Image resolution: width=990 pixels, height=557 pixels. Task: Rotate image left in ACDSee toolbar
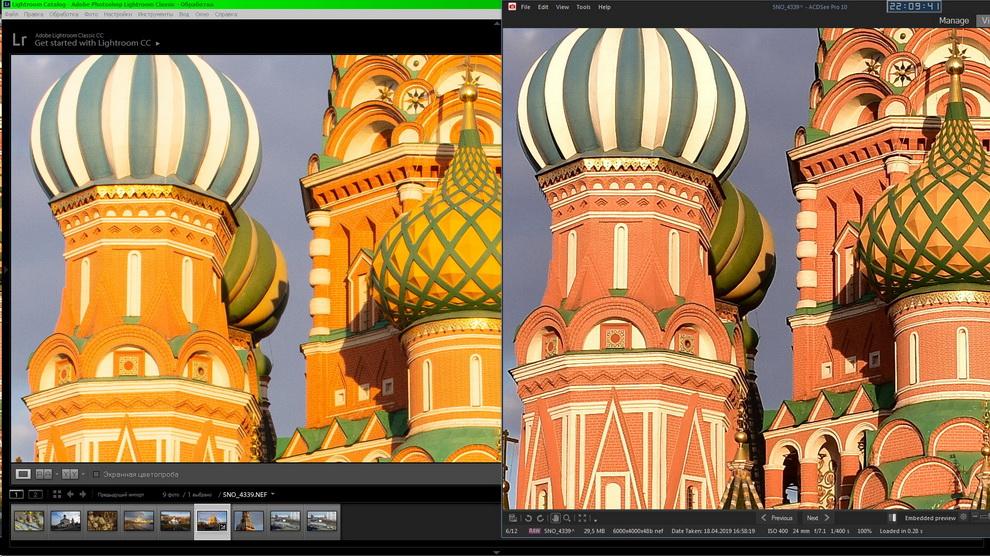coord(528,518)
